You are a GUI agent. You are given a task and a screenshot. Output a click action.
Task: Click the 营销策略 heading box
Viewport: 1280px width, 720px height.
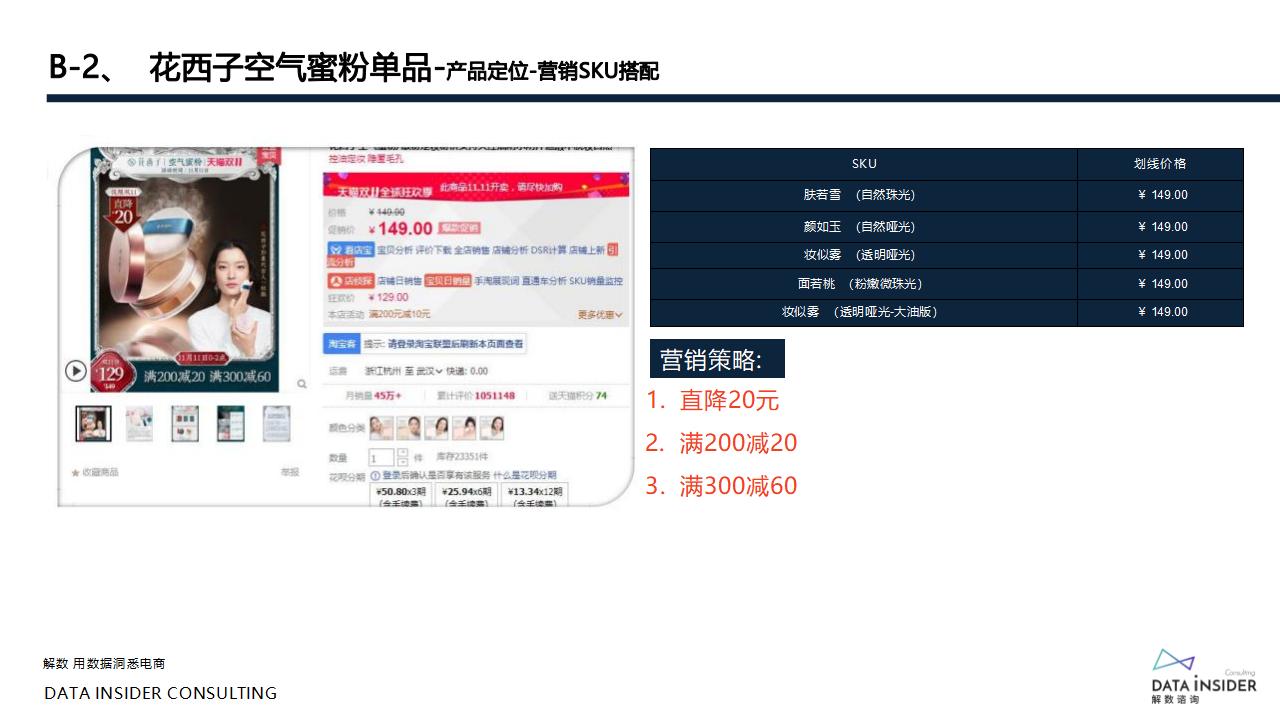point(718,359)
